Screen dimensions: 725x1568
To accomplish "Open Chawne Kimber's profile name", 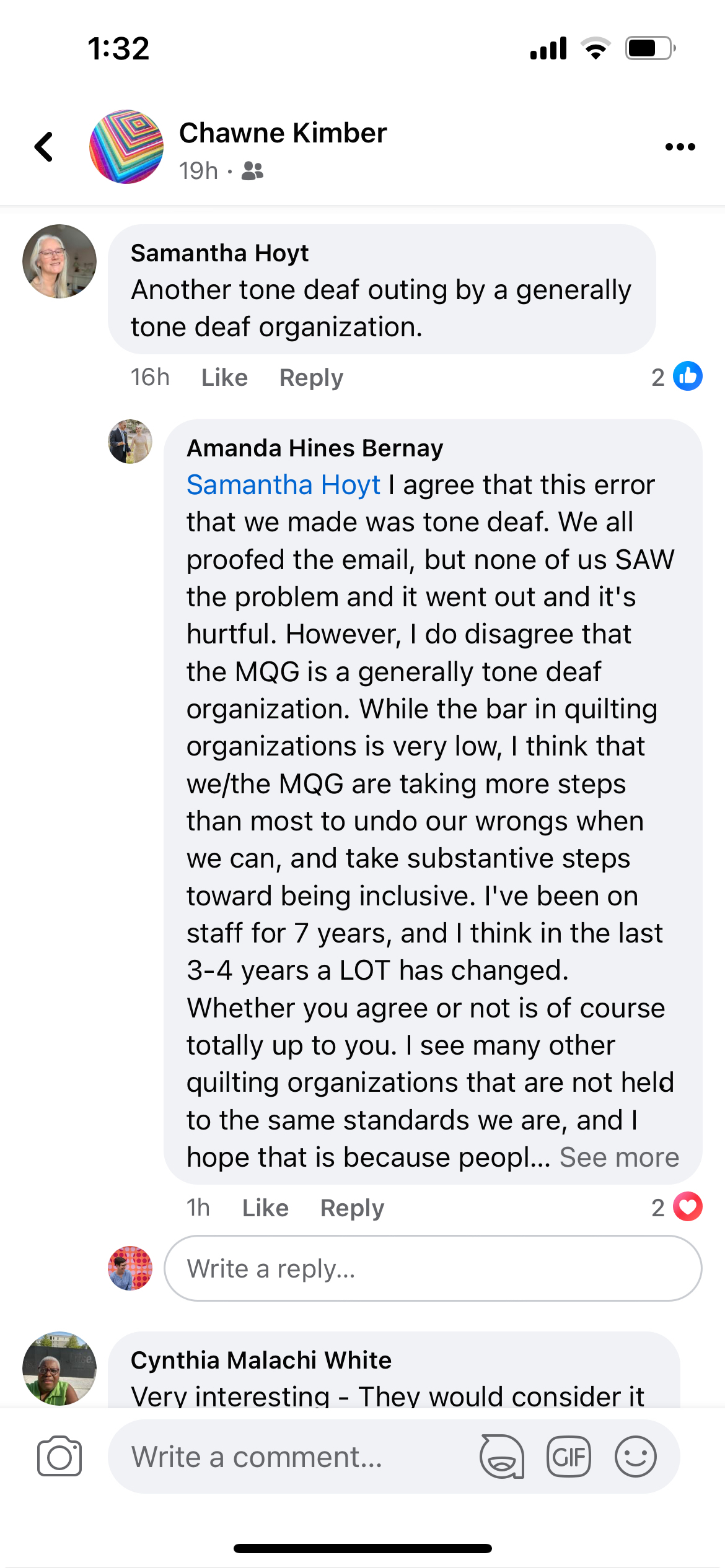I will [283, 133].
